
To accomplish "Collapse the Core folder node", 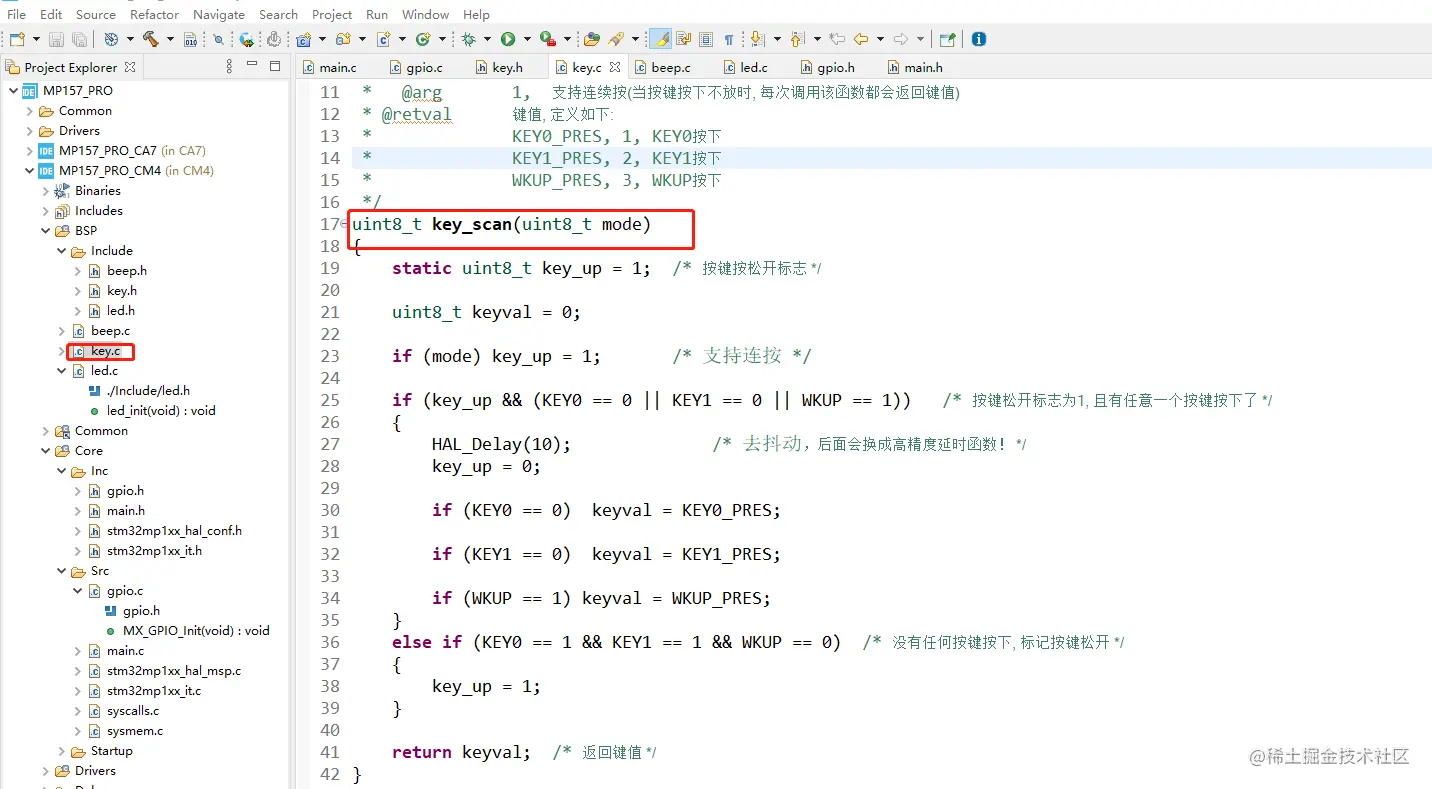I will 45,451.
